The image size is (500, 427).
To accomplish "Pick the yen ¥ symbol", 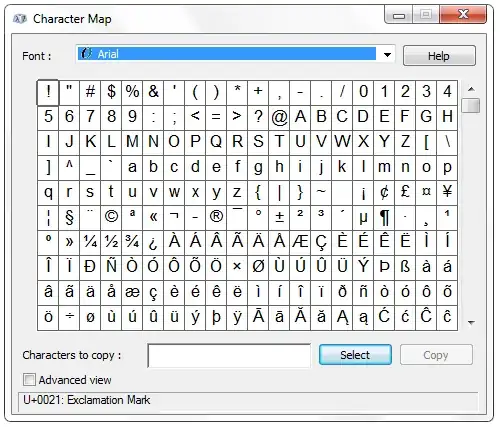I will (x=447, y=193).
